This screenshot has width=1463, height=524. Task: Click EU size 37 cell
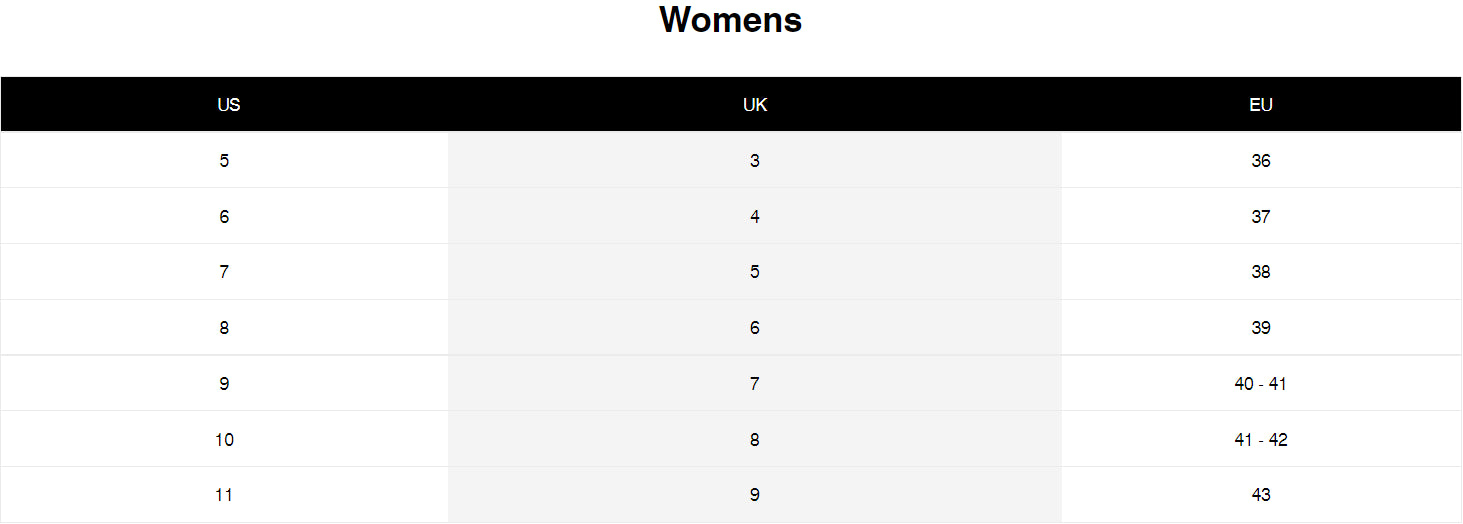pos(1261,217)
